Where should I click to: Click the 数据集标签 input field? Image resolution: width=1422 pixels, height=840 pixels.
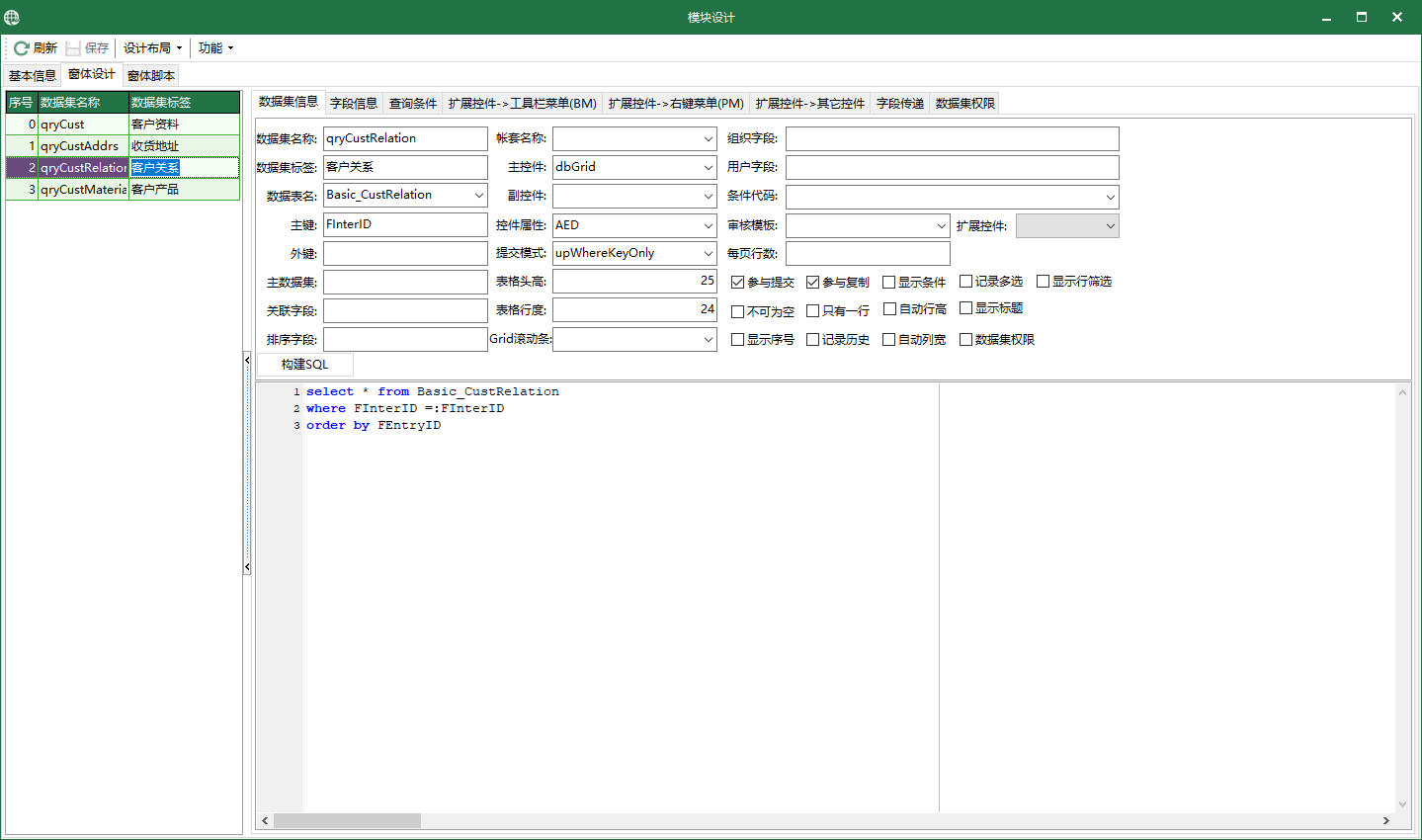[405, 167]
